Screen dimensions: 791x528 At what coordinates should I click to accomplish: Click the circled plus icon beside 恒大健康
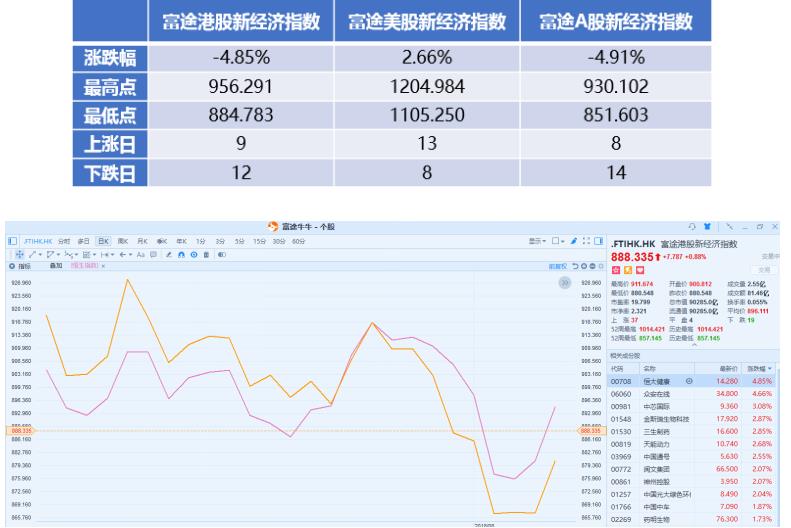[688, 381]
